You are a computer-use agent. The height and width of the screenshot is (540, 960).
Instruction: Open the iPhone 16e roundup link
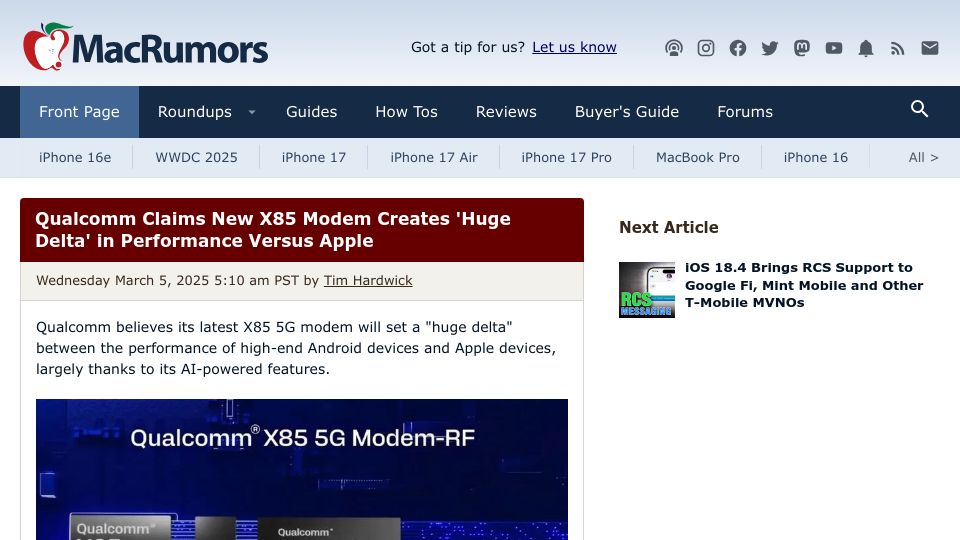pyautogui.click(x=75, y=157)
